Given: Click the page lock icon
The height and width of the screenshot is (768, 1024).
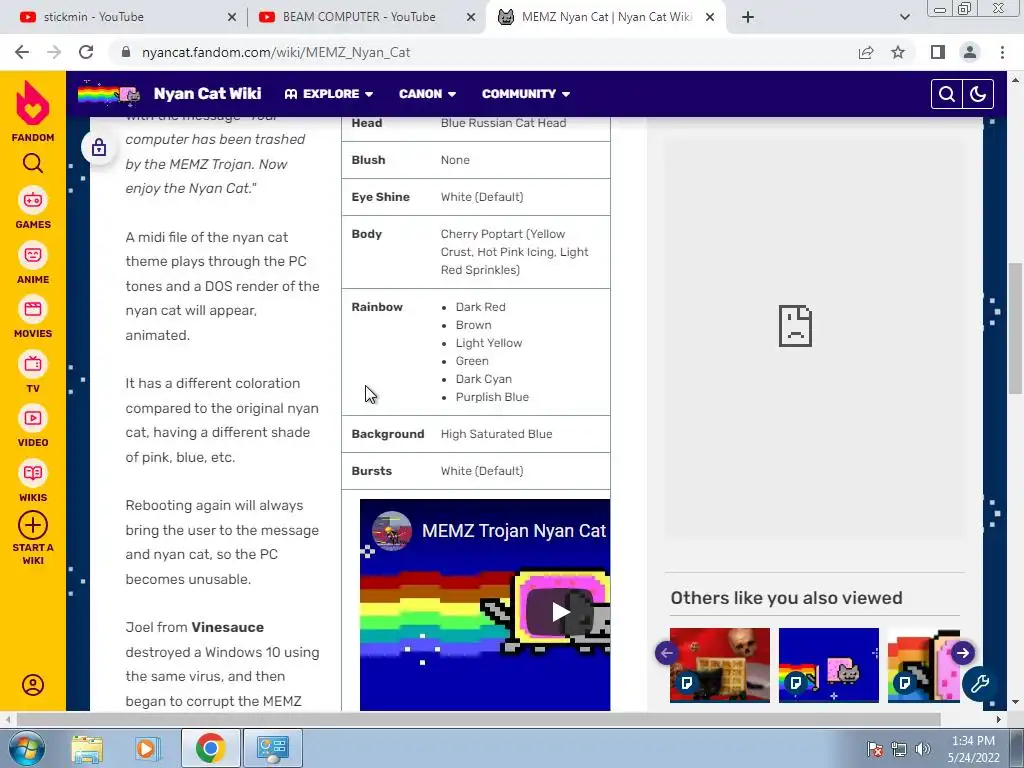Looking at the screenshot, I should point(99,148).
